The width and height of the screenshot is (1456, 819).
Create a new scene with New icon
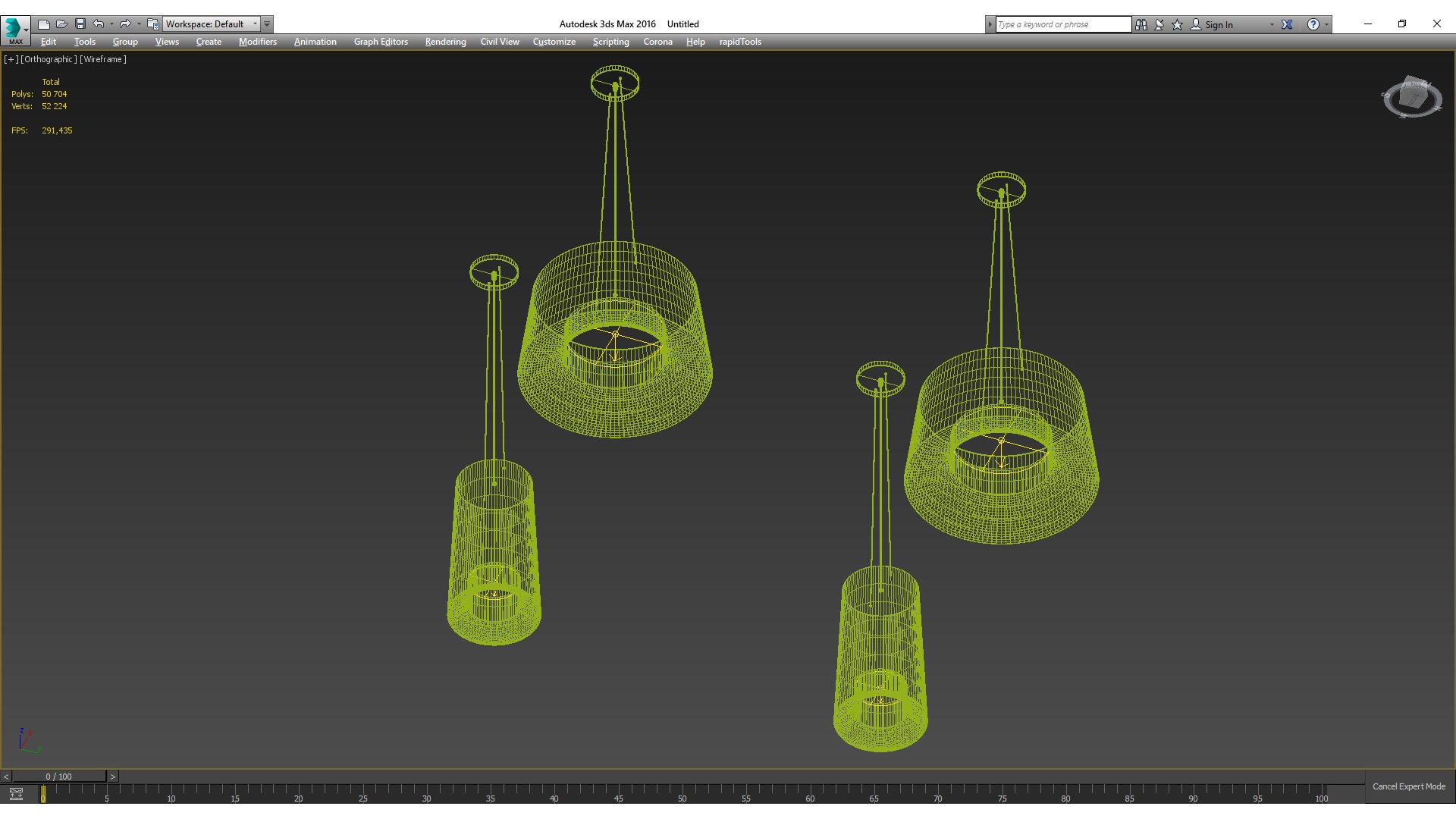[x=44, y=24]
